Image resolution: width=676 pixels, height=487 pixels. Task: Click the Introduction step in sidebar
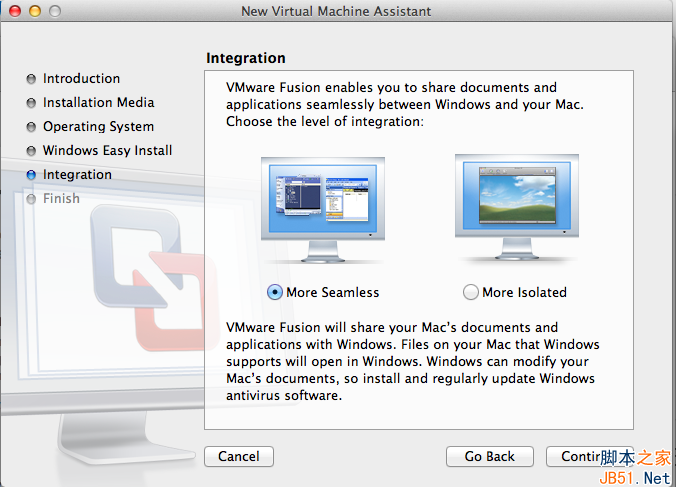(x=81, y=78)
